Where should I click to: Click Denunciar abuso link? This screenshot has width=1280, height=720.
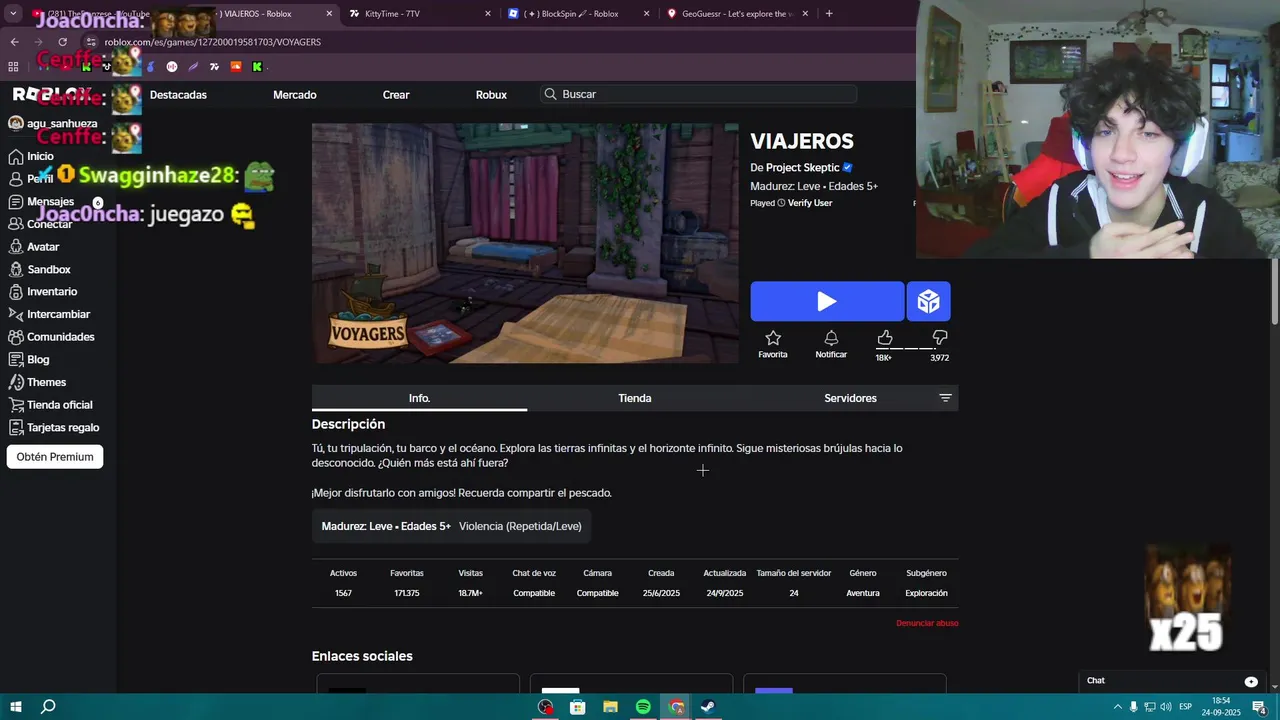[927, 623]
